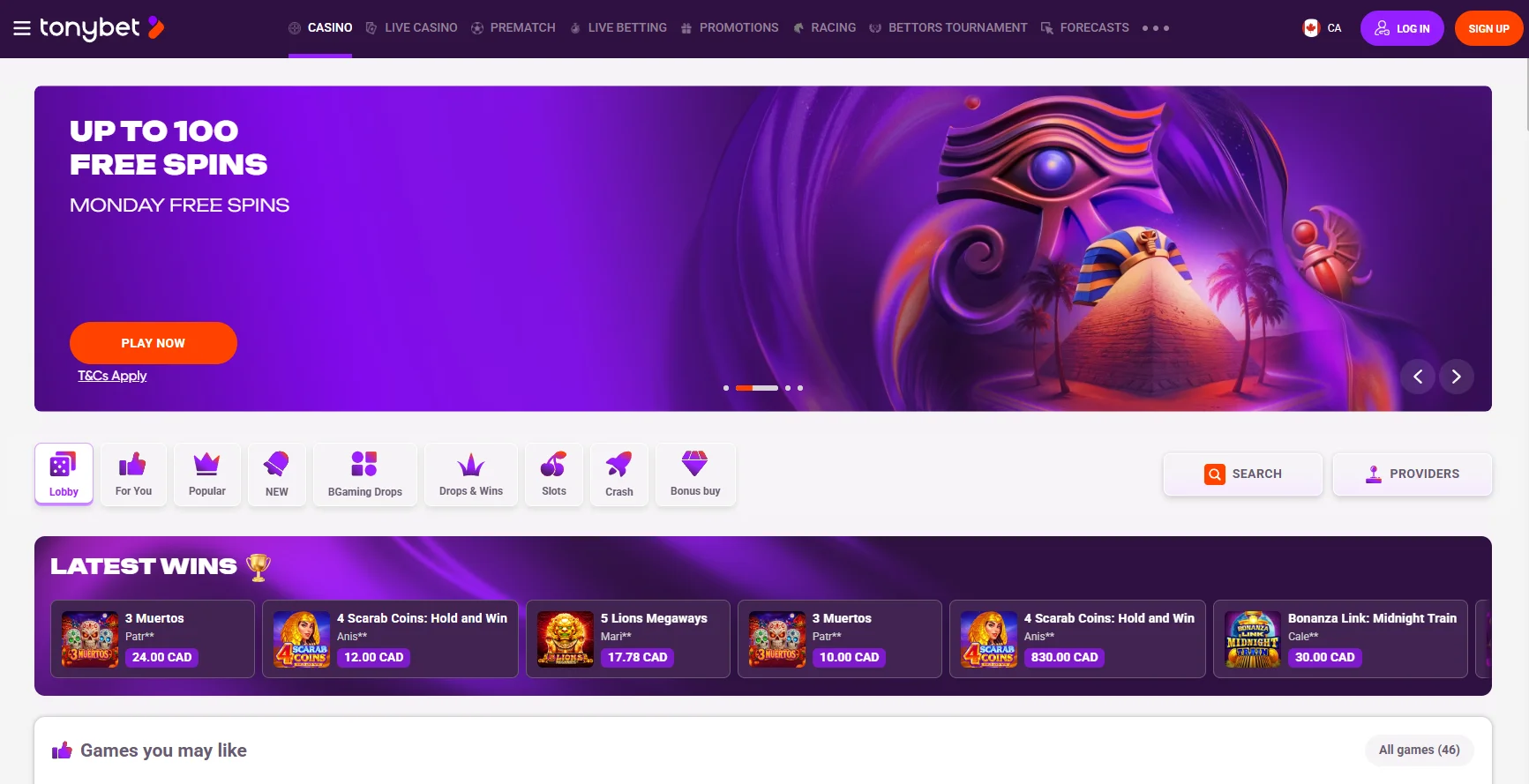Select the Lobby dice category
The image size is (1529, 784).
[64, 474]
